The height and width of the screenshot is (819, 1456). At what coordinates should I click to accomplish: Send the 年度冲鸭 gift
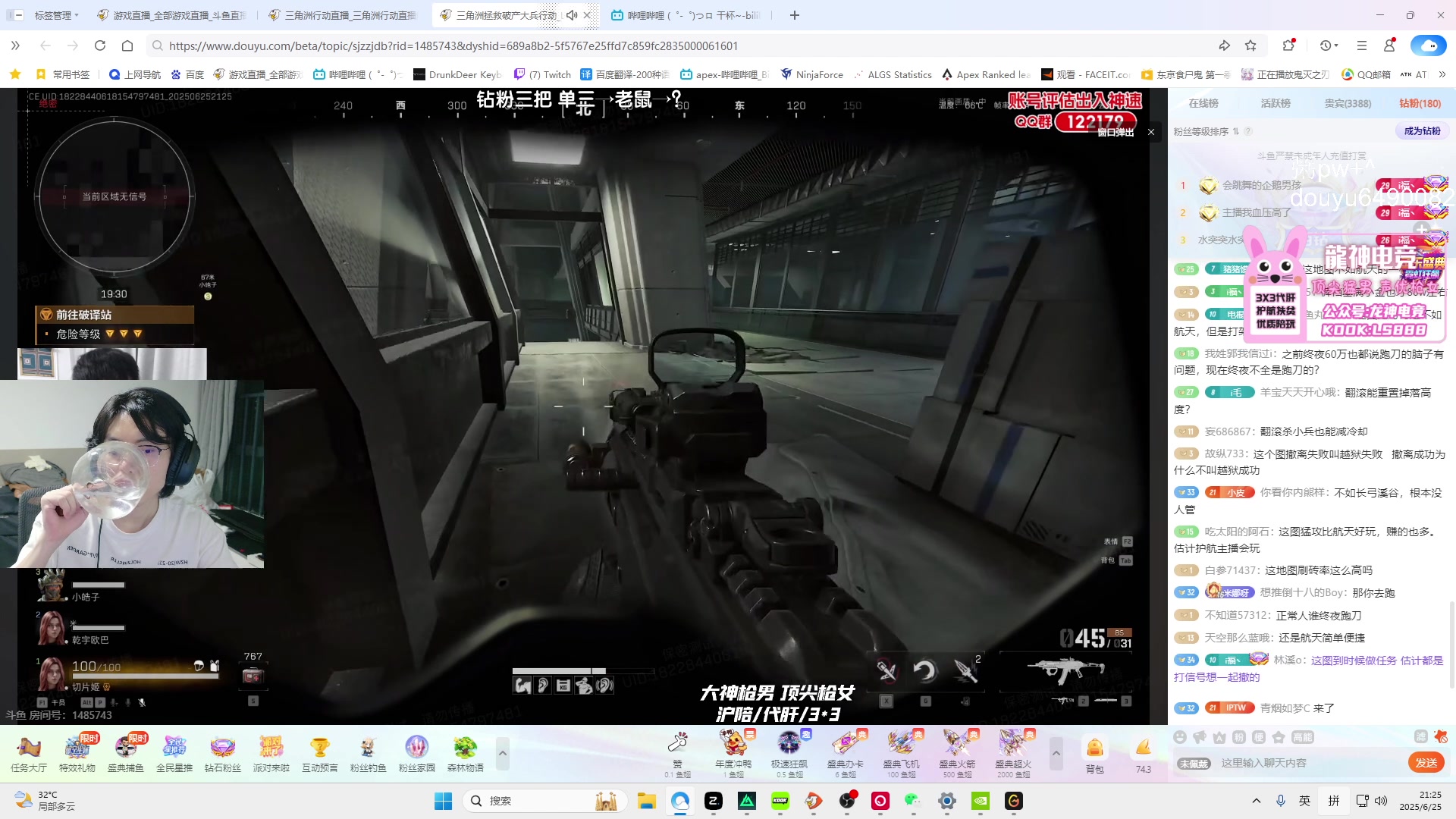coord(733,752)
